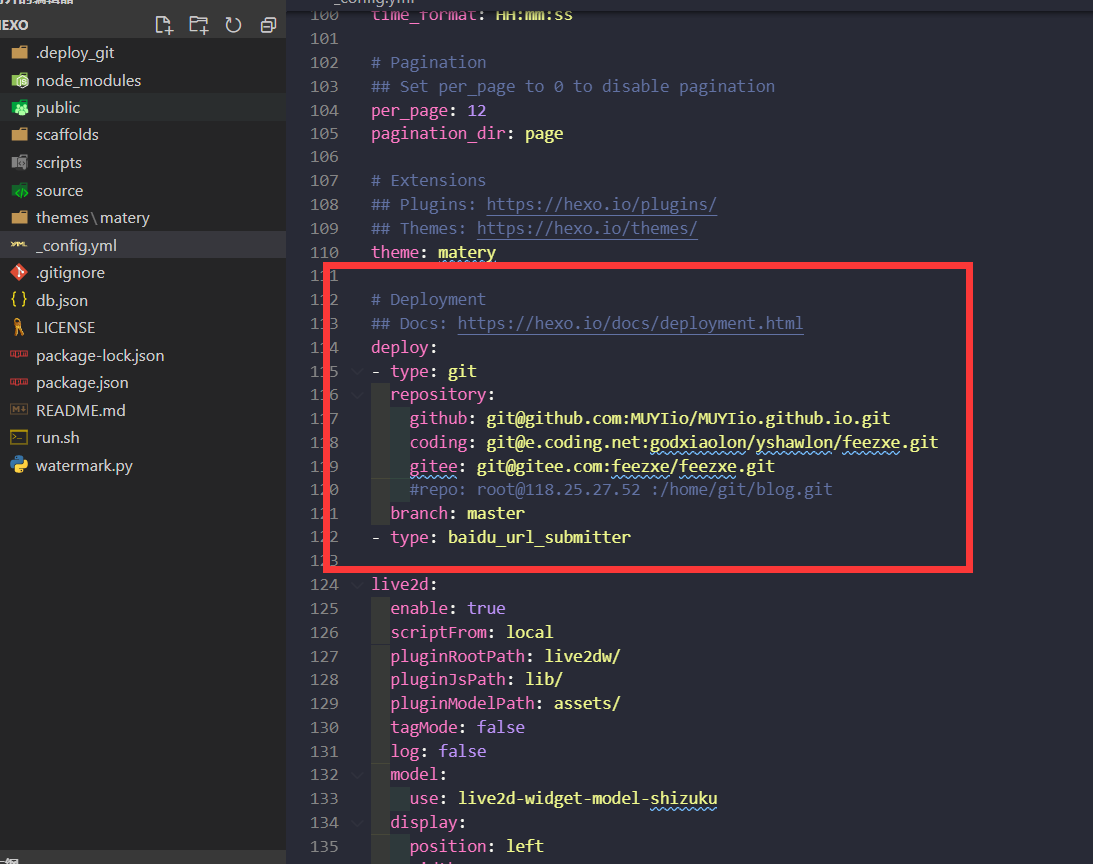This screenshot has width=1093, height=864.
Task: Click the npm icon beside package.json
Action: [x=20, y=382]
